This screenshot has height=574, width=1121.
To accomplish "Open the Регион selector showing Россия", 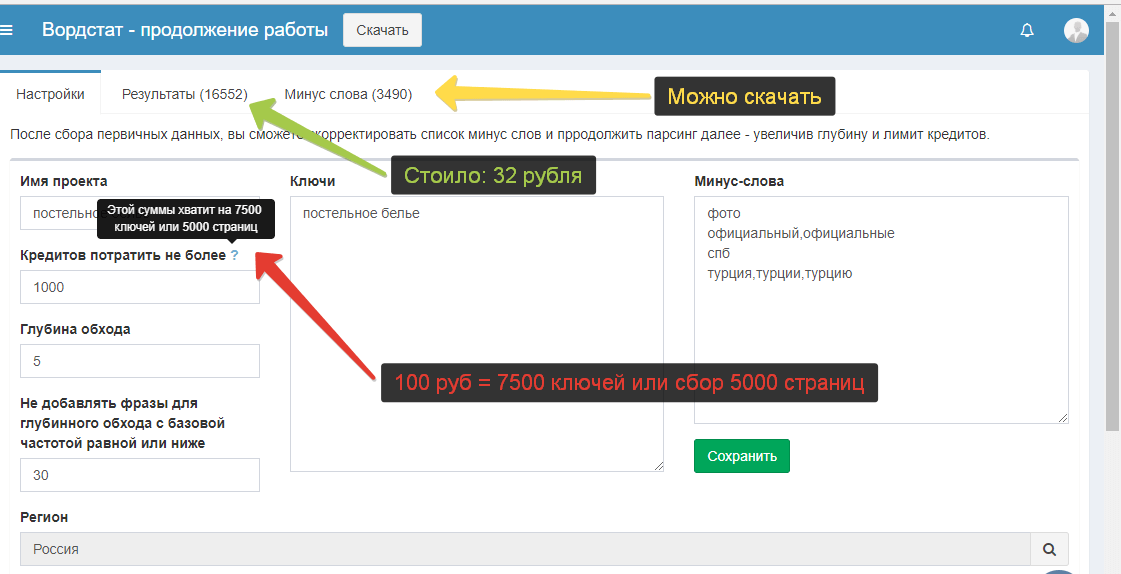I will 525,549.
